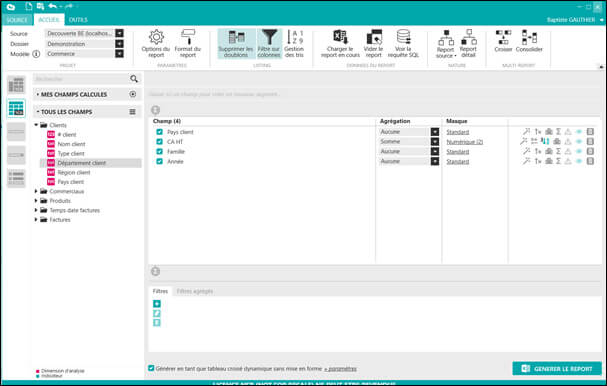This screenshot has width=607, height=386.
Task: Click GENERER LE REPORT button
Action: (557, 369)
